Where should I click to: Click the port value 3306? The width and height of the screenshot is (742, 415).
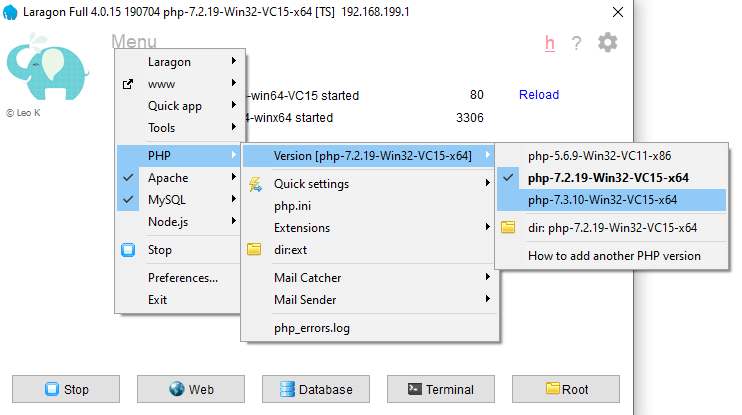tap(469, 117)
